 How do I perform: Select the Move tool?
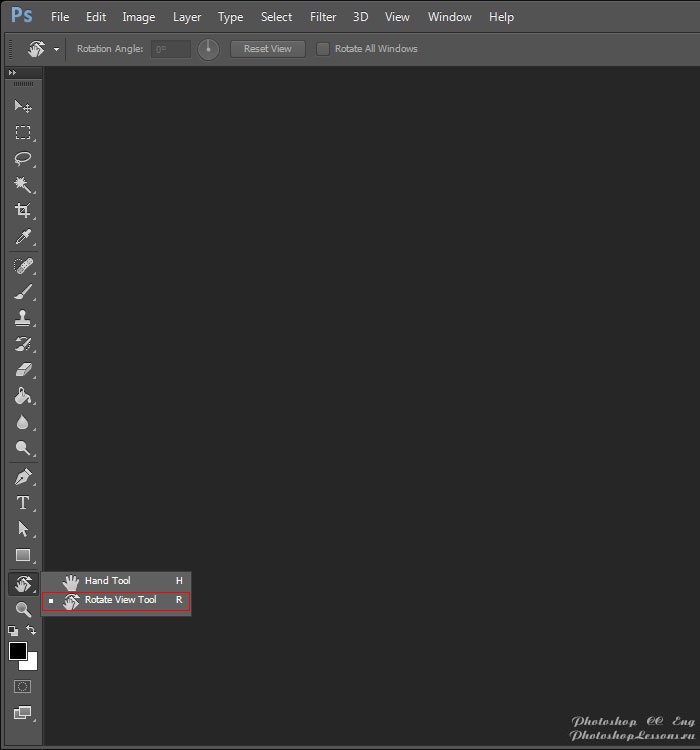click(x=22, y=107)
